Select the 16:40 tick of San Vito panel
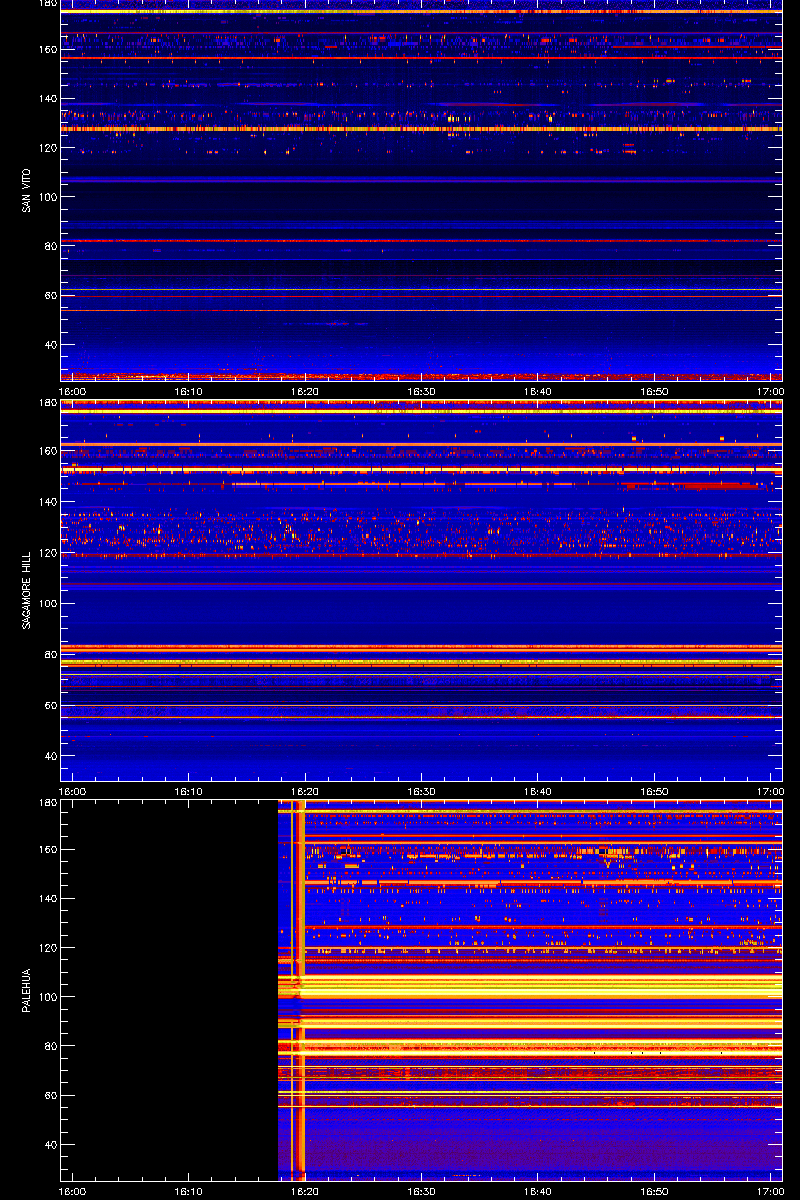Screen dimensions: 800x1200 pyautogui.click(x=538, y=391)
